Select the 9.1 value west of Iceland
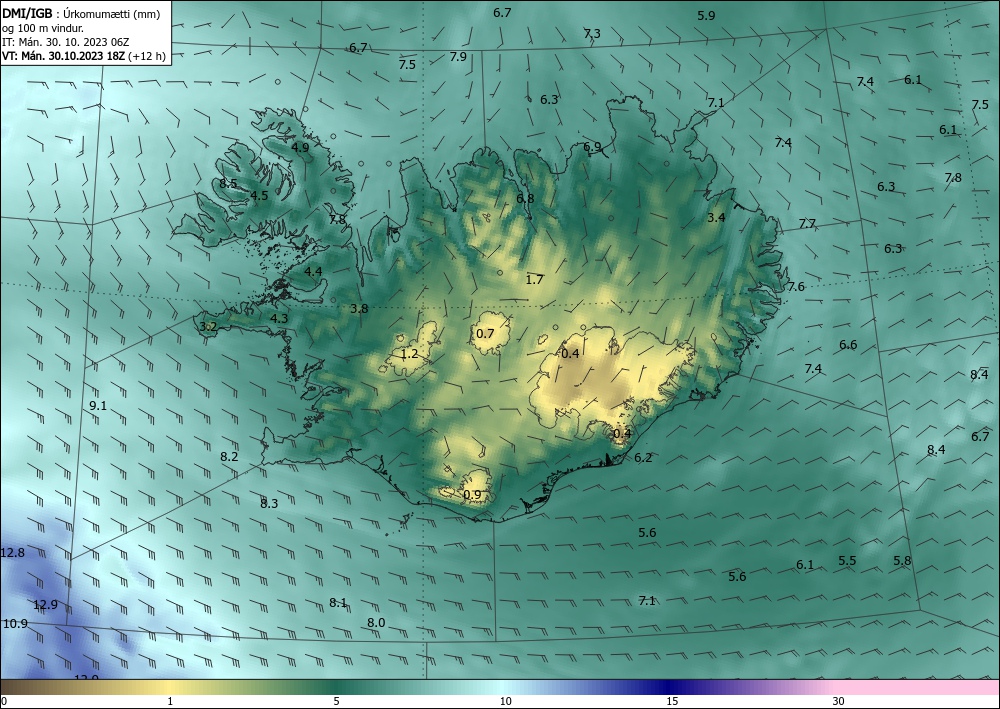The image size is (1000, 709). coord(98,406)
